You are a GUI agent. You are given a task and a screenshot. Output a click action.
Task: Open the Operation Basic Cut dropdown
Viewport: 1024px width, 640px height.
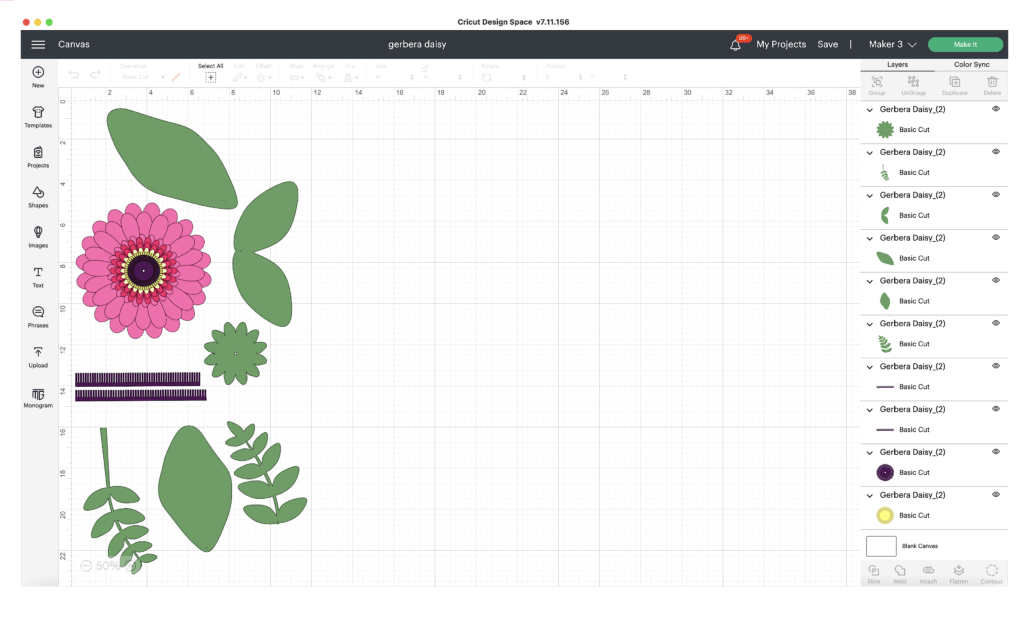(x=143, y=77)
